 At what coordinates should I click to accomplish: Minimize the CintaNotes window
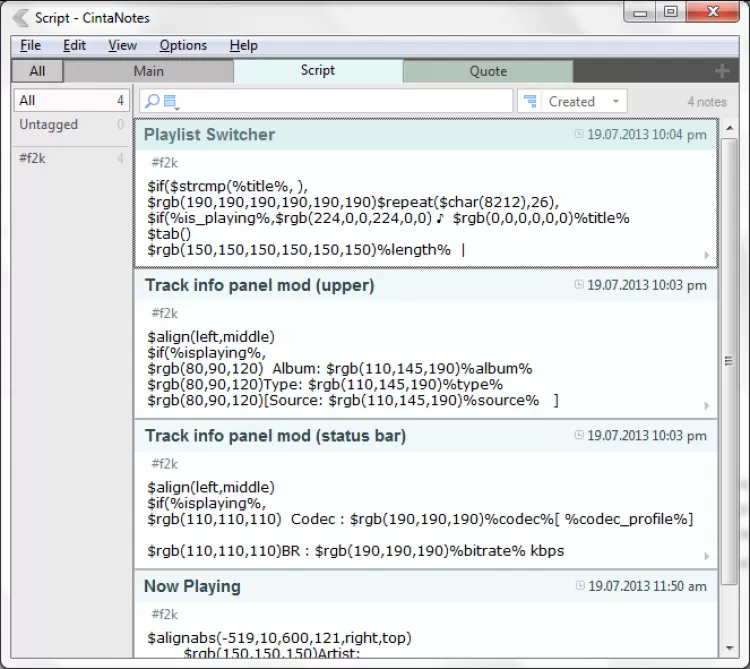[x=640, y=12]
